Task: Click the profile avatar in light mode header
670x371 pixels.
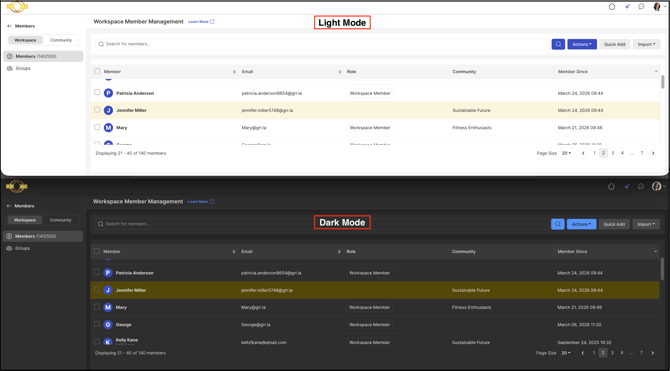Action: [657, 7]
